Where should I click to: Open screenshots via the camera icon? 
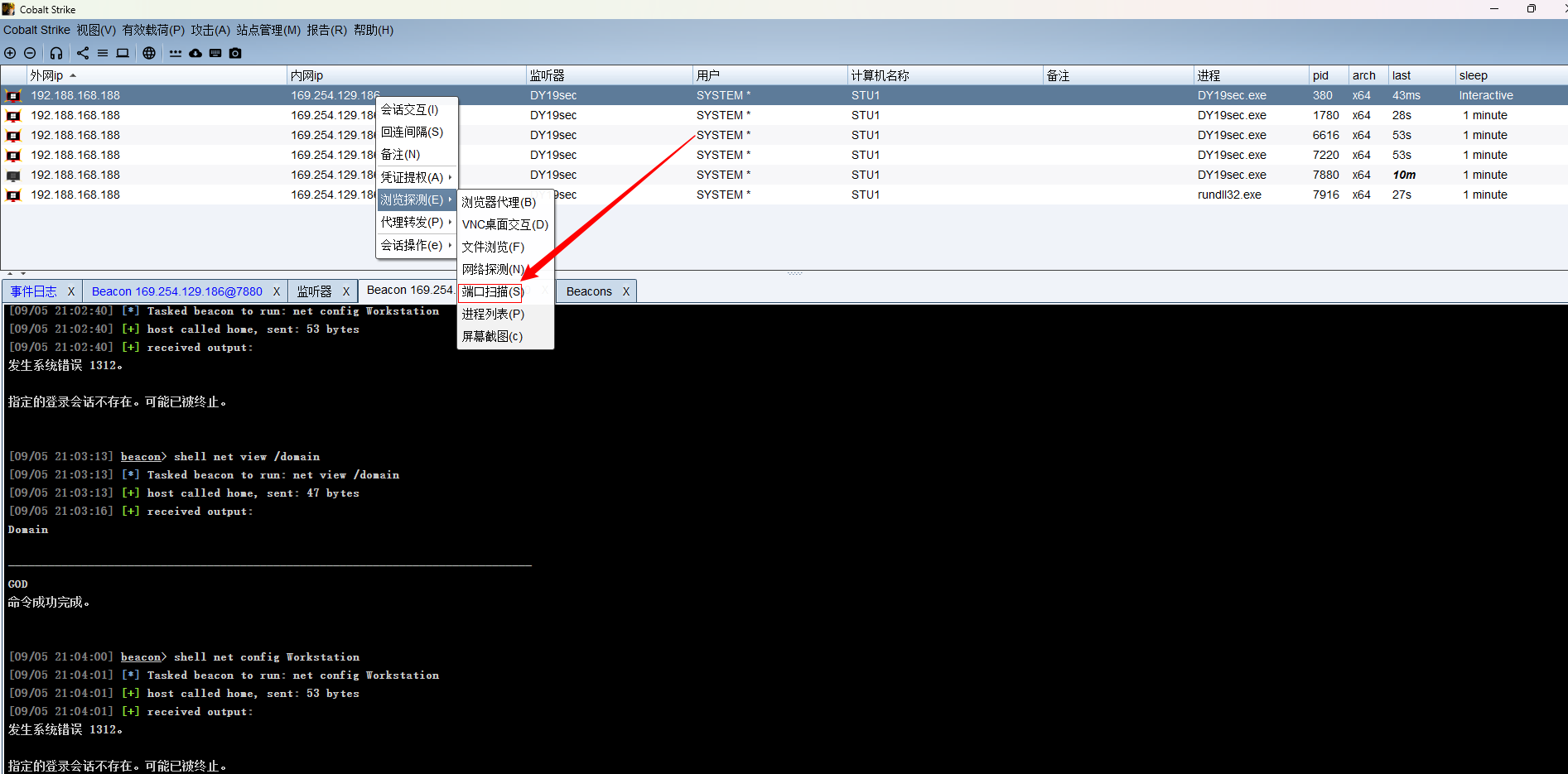[235, 53]
